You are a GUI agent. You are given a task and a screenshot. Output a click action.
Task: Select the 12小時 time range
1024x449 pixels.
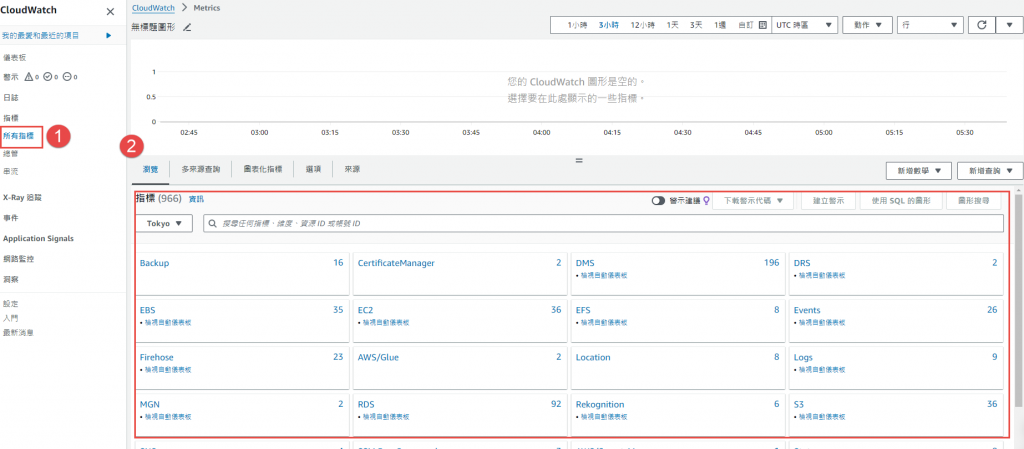point(643,25)
